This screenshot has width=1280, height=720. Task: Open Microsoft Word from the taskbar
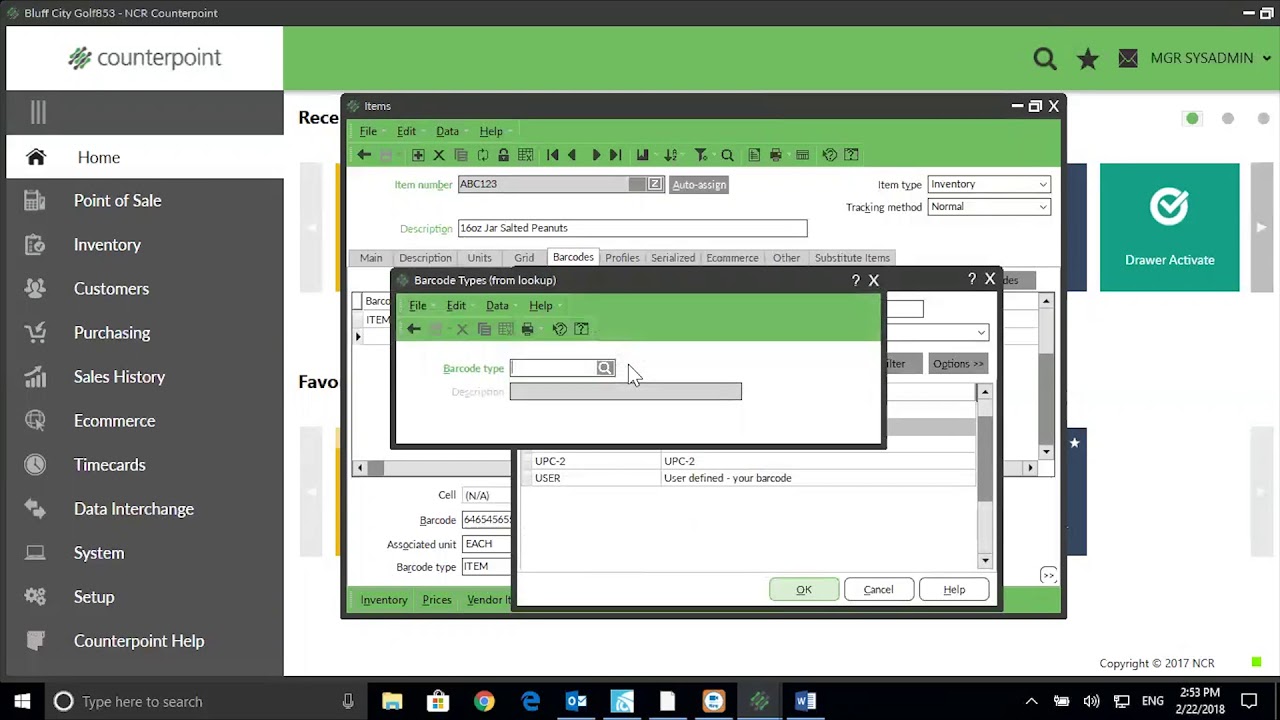pos(806,702)
